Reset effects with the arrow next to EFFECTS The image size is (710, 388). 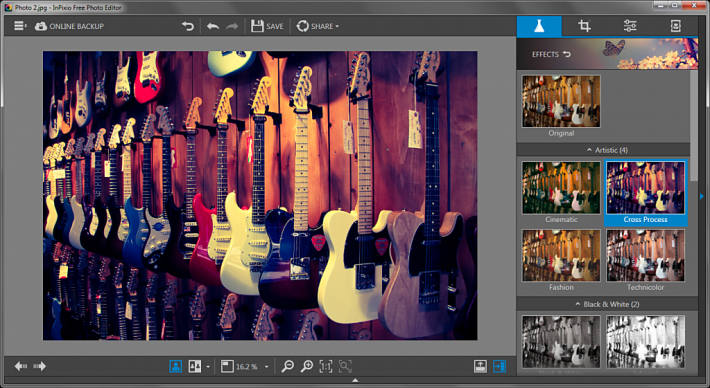567,54
